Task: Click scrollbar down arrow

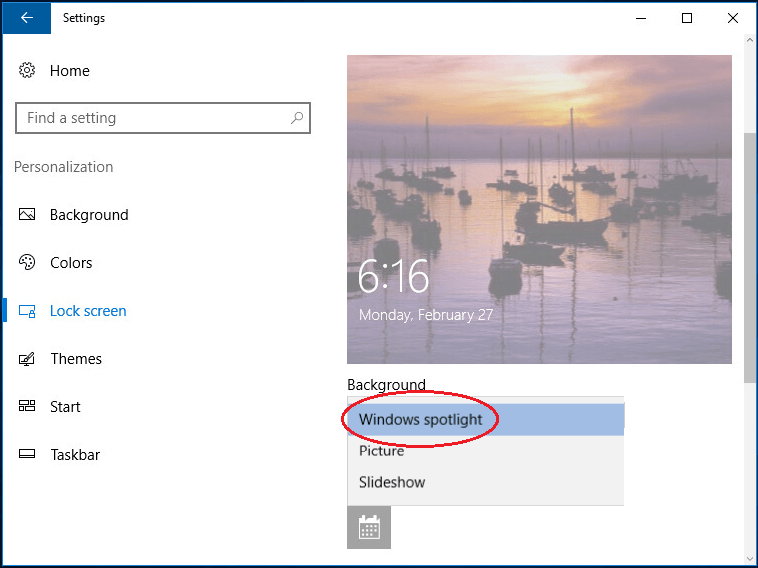Action: (750, 559)
